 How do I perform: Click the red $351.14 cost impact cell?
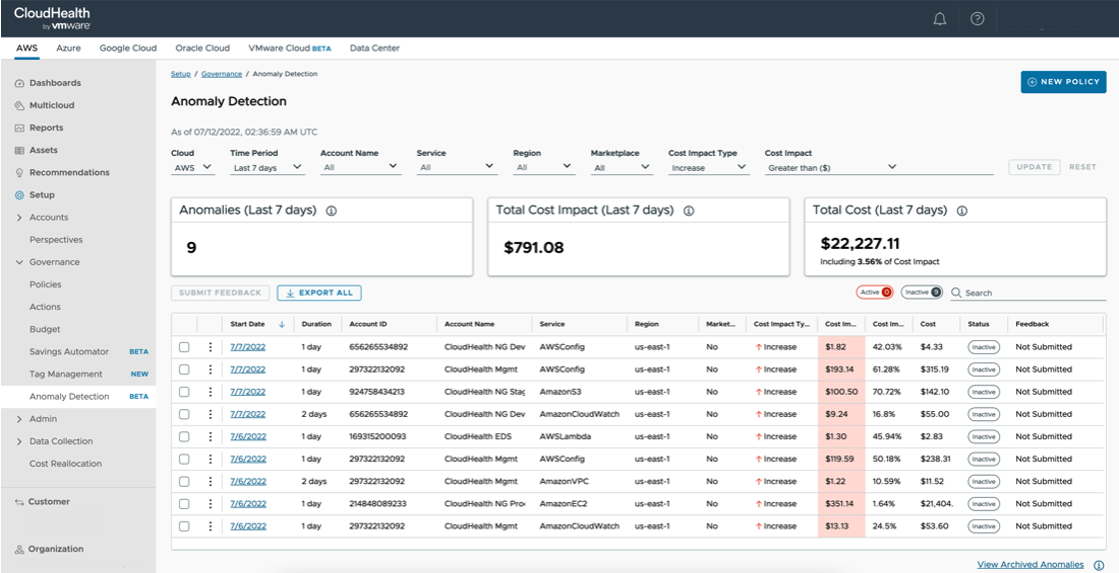pyautogui.click(x=841, y=504)
